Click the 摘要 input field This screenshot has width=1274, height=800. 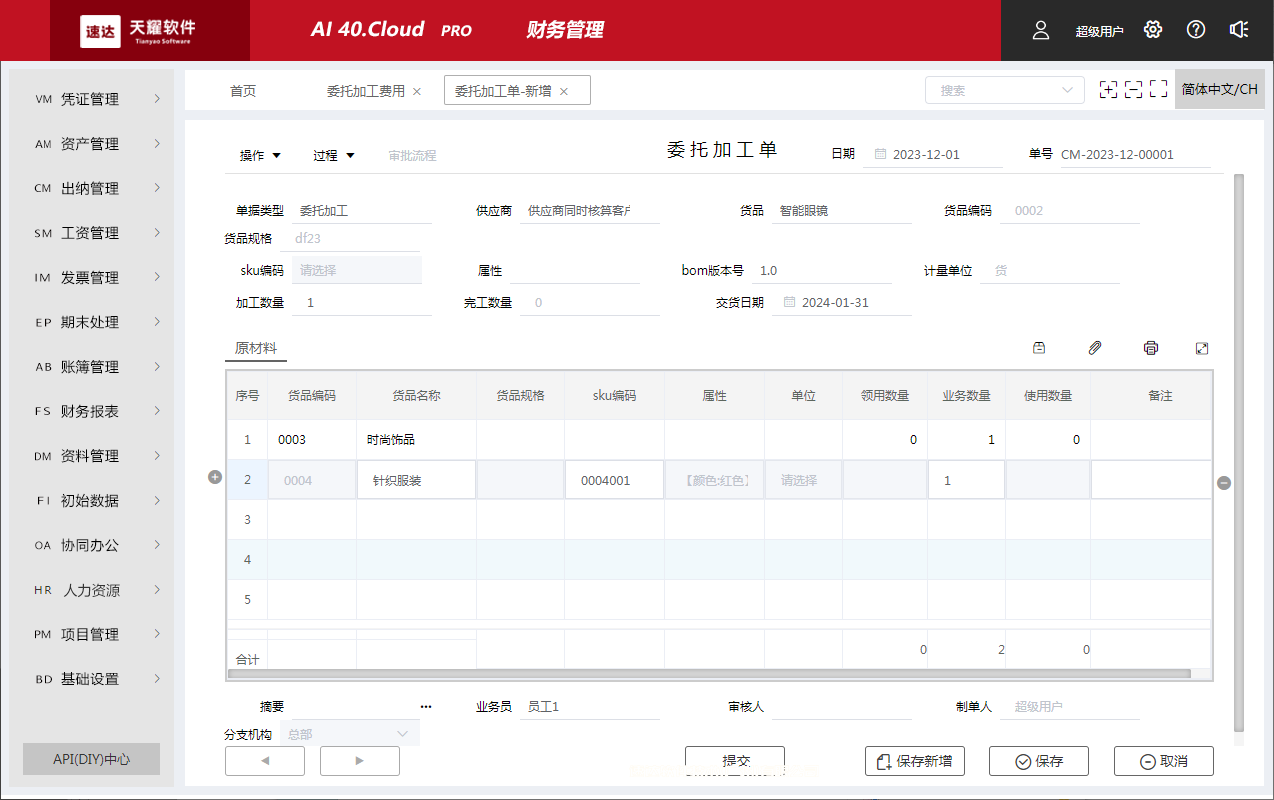click(x=360, y=706)
